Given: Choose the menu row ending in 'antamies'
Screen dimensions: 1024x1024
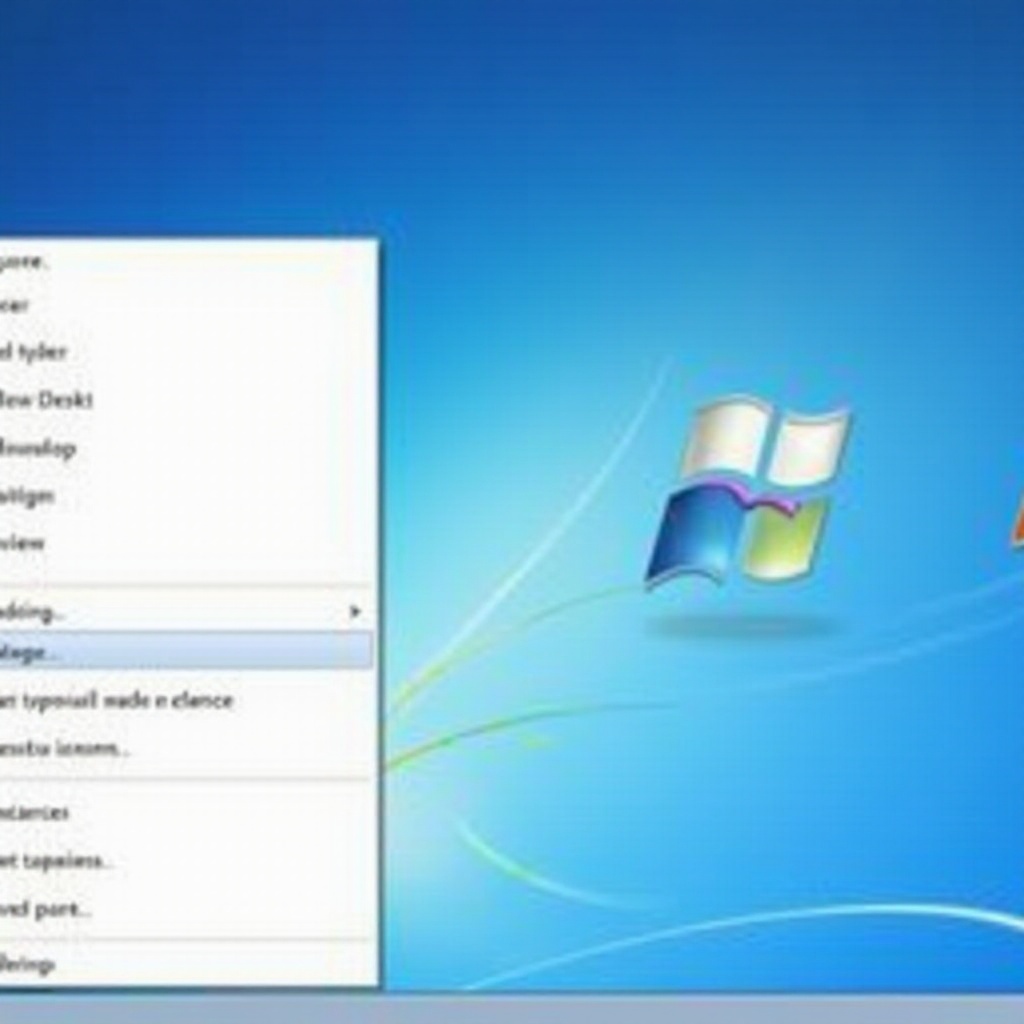Looking at the screenshot, I should (x=186, y=813).
